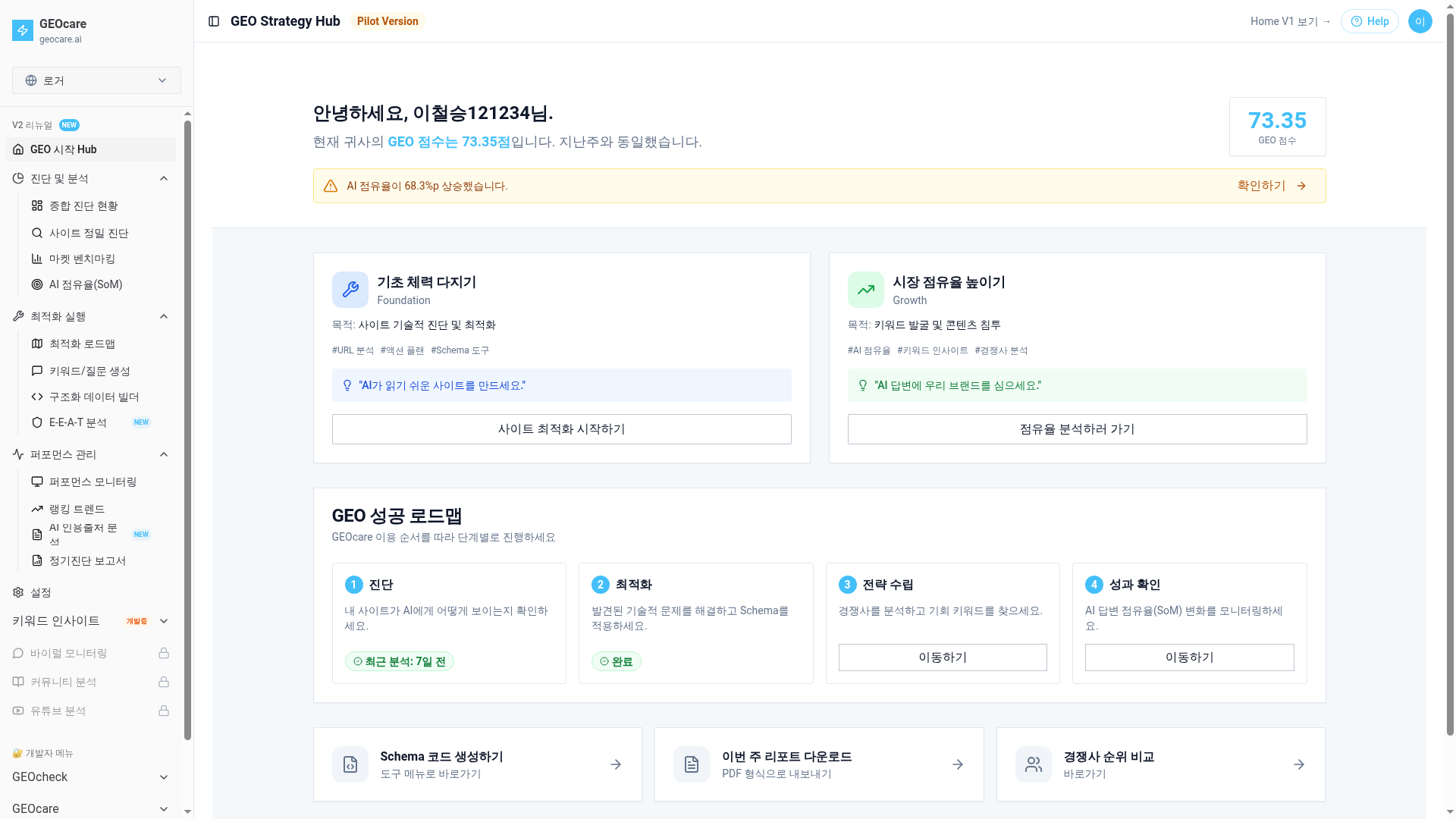The image size is (1456, 819).
Task: Click the Schema 코드 생성하기 file icon
Action: (x=350, y=764)
